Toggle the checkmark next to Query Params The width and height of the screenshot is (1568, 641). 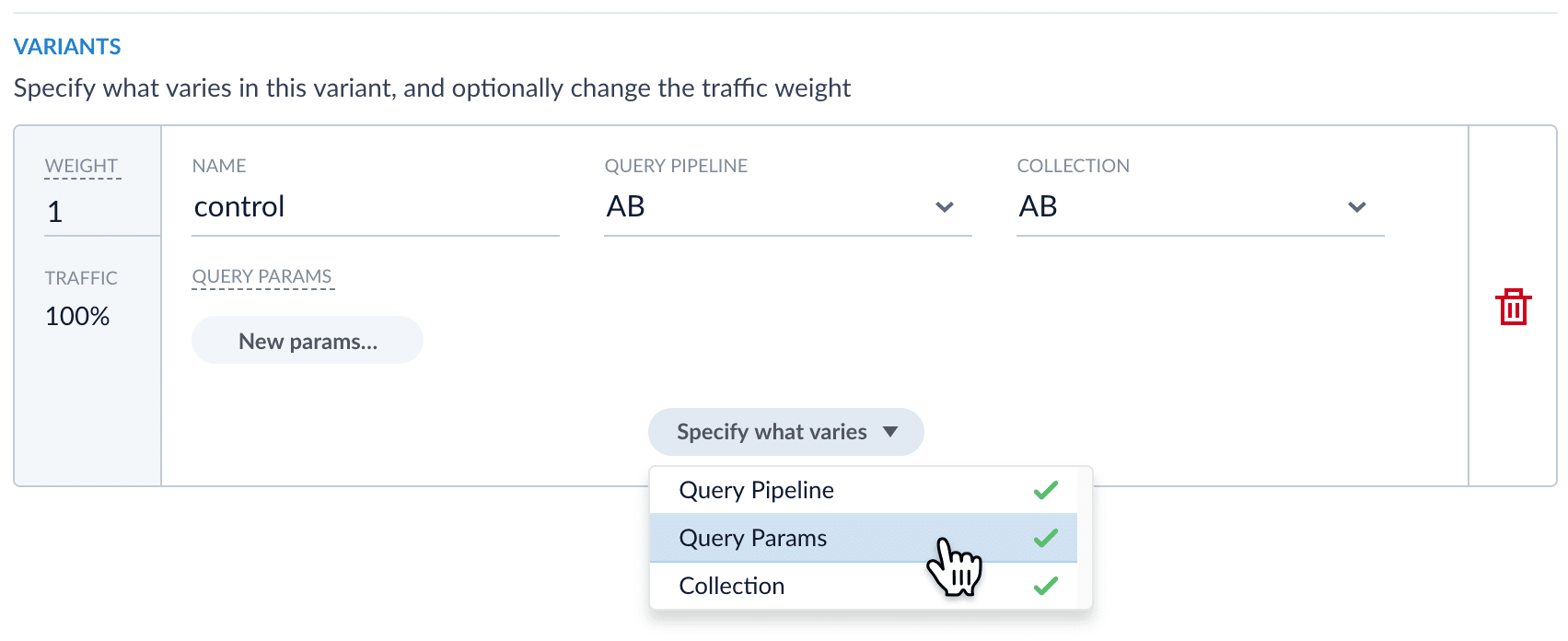coord(1045,538)
